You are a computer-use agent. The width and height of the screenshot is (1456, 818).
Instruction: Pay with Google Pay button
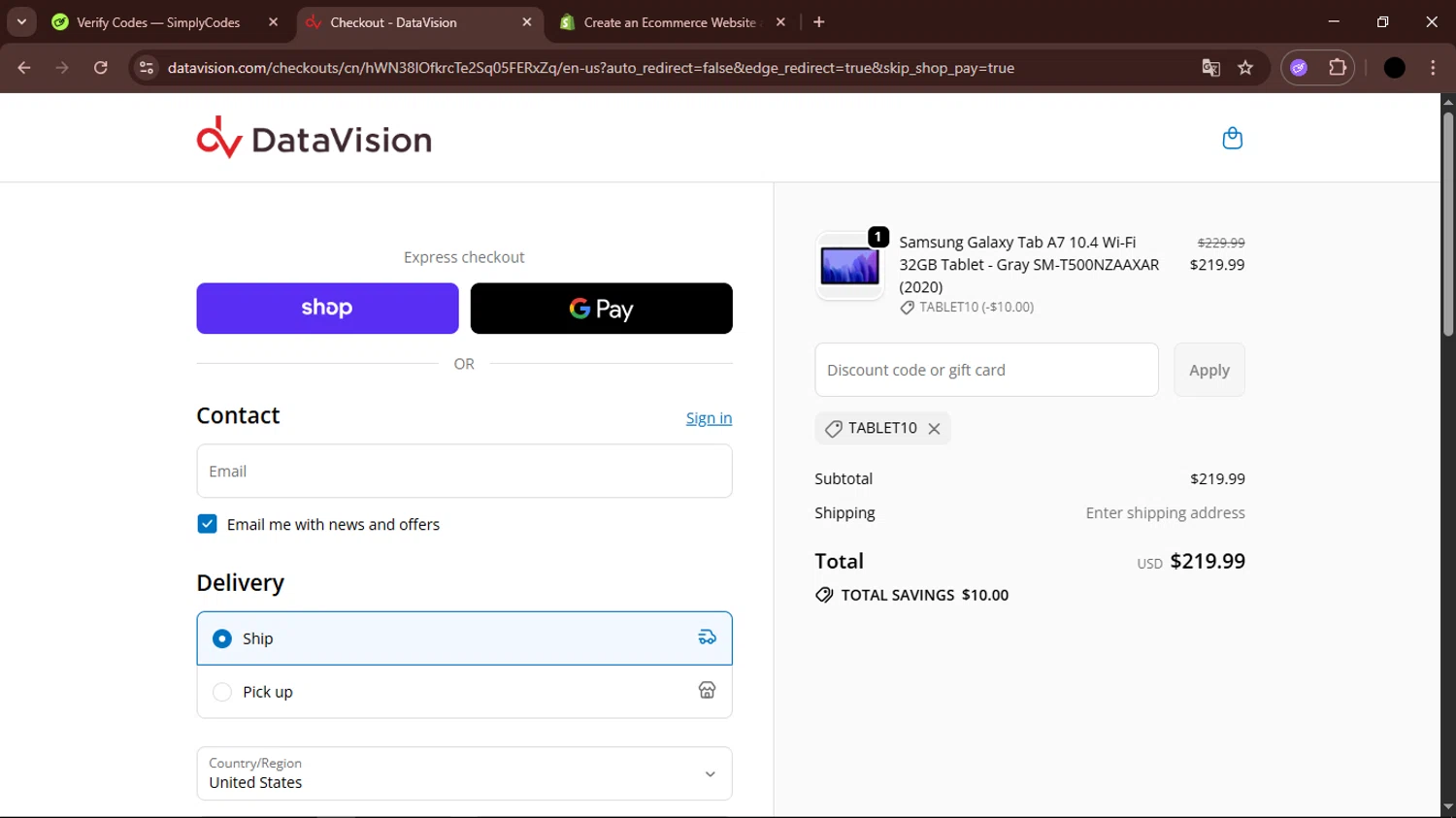[601, 309]
